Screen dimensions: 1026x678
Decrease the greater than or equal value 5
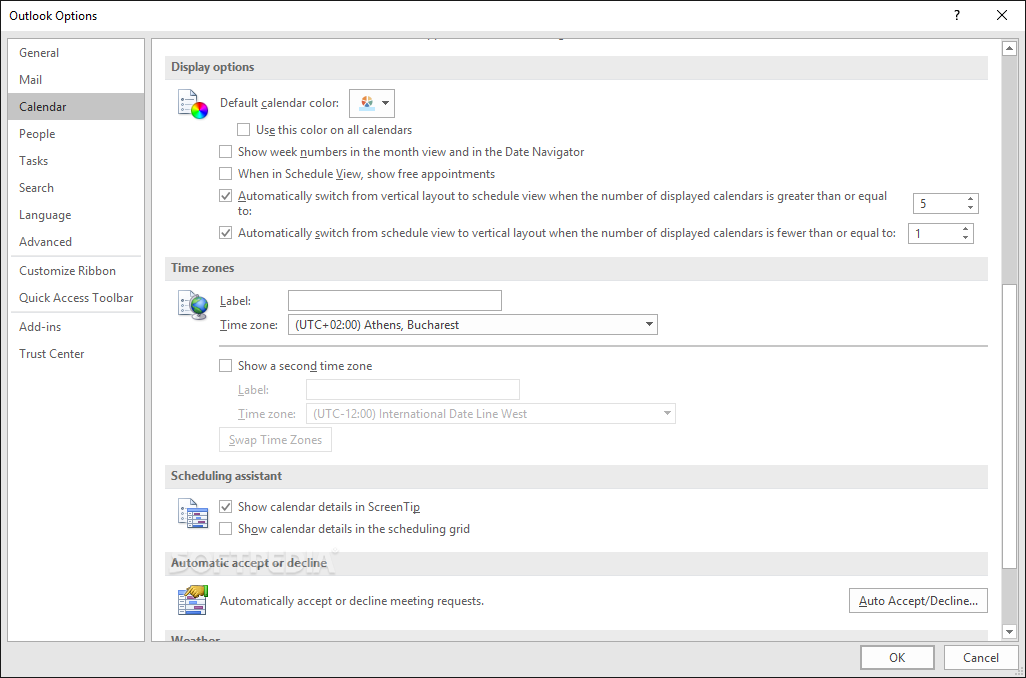pyautogui.click(x=970, y=208)
